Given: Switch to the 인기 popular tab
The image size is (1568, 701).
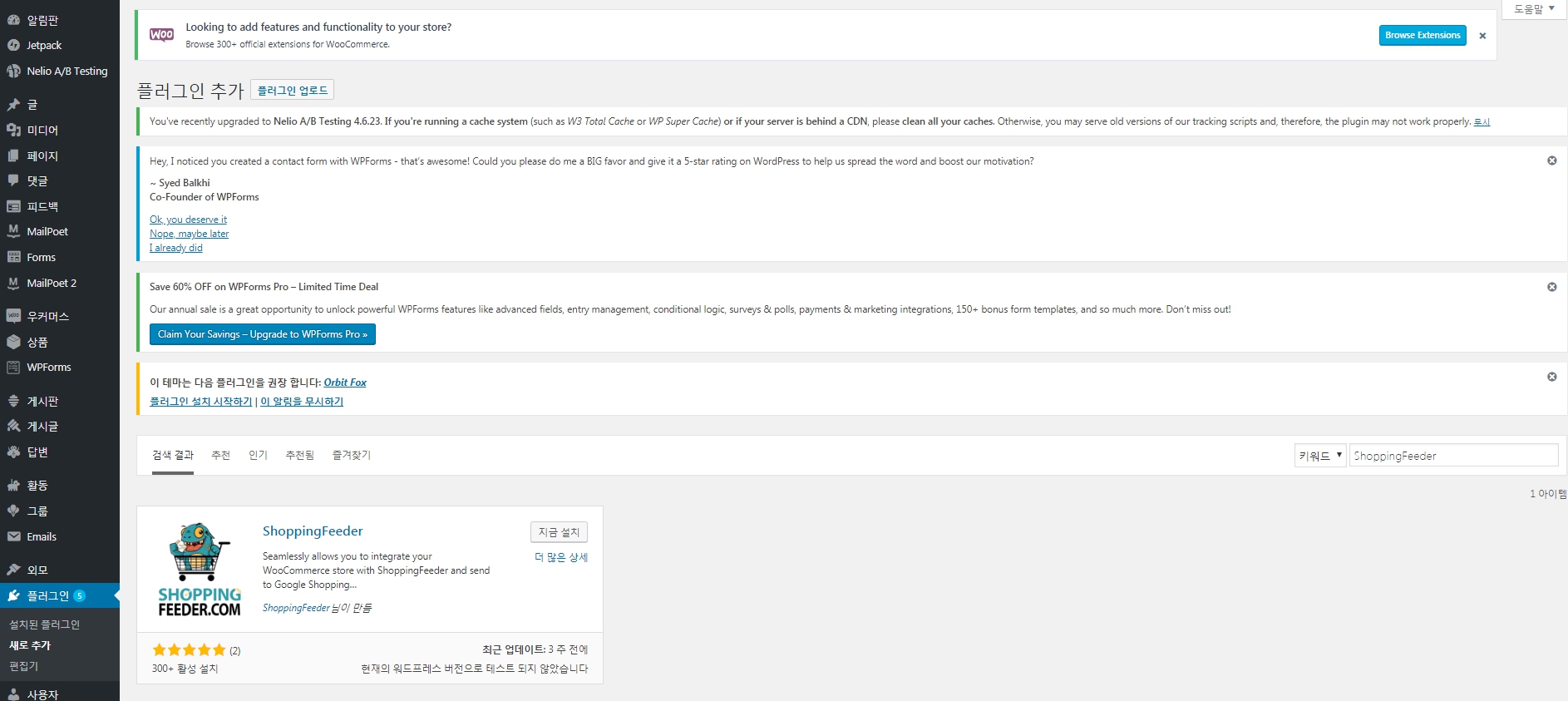Looking at the screenshot, I should point(258,455).
